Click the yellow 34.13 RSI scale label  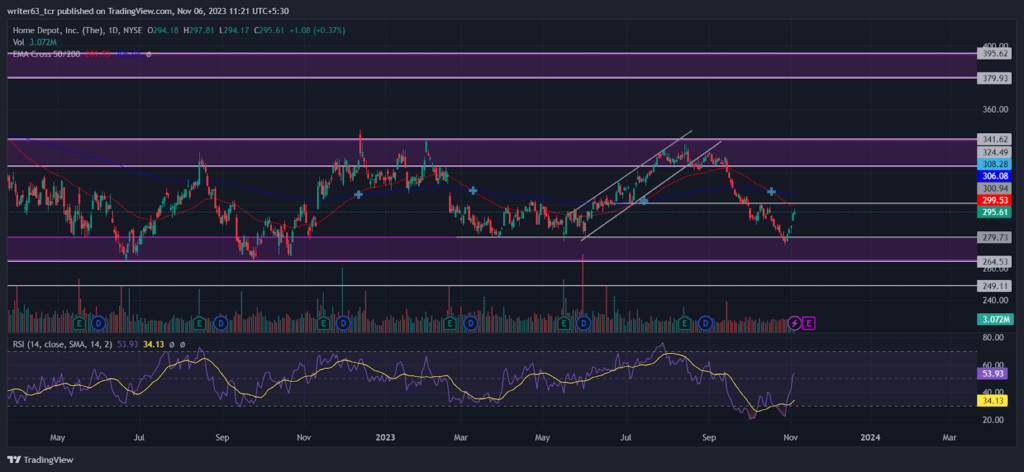993,401
